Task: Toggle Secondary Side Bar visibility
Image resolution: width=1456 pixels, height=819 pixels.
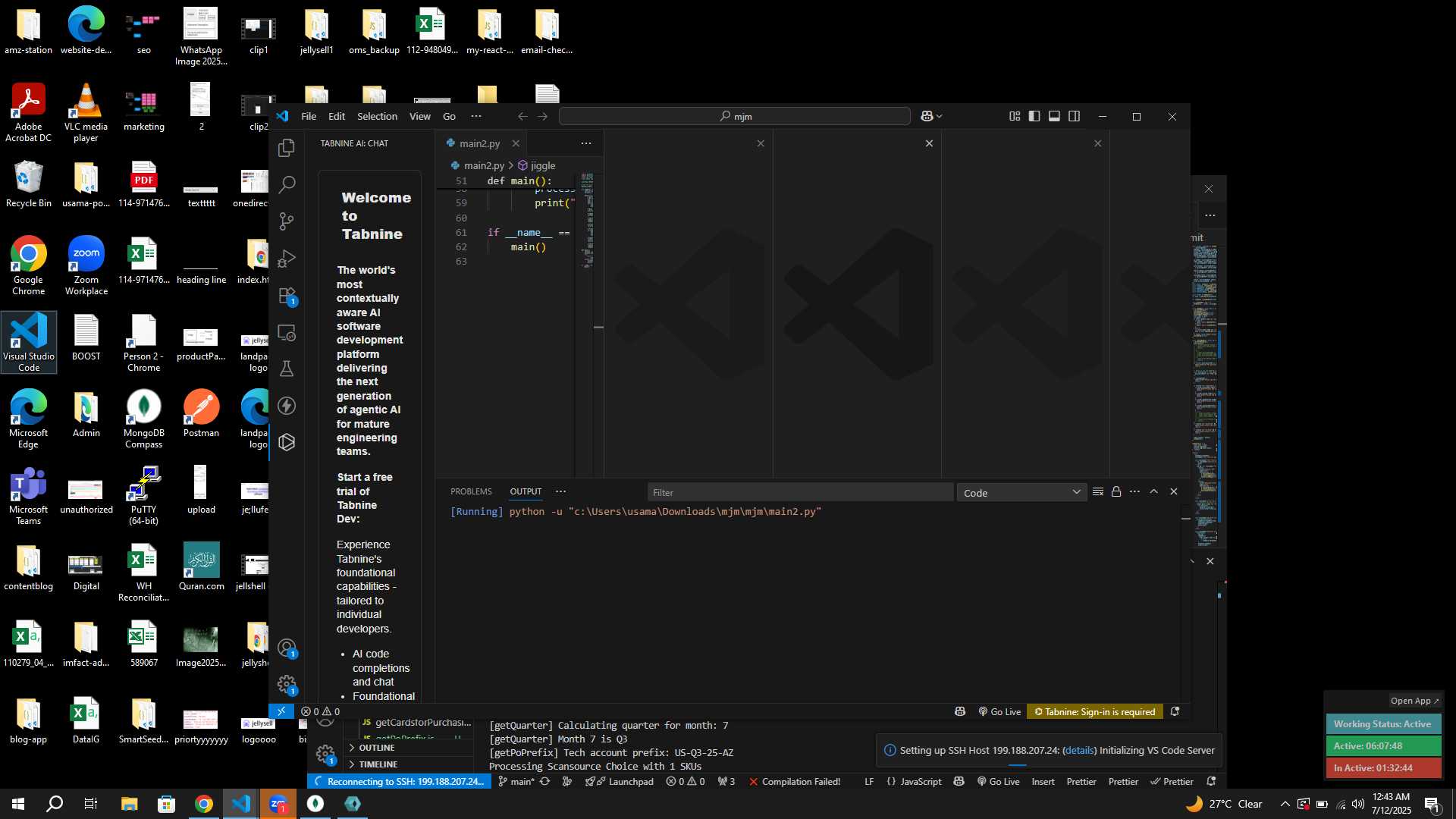Action: (1075, 116)
